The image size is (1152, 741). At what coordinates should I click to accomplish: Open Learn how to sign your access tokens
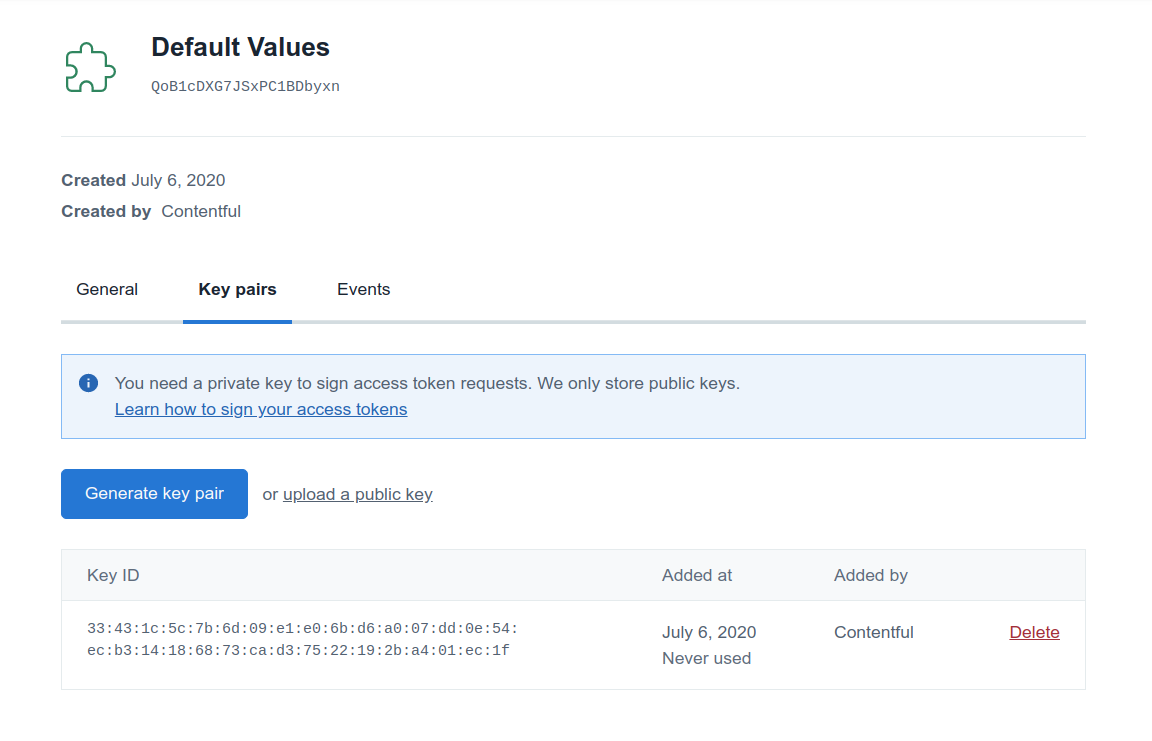(x=260, y=409)
